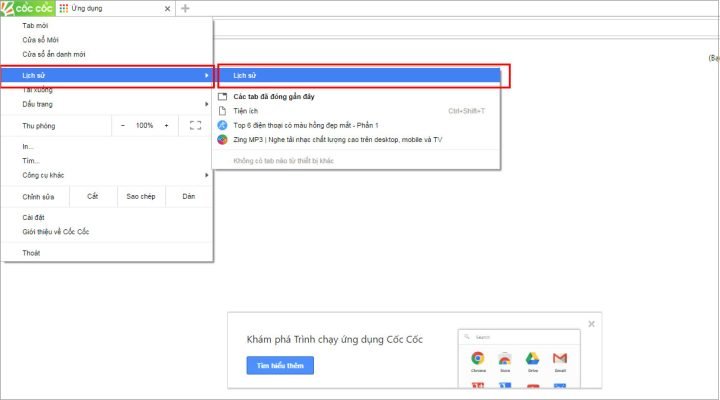The width and height of the screenshot is (720, 400).
Task: Click the Tìm hiểu thêm button
Action: click(x=280, y=366)
